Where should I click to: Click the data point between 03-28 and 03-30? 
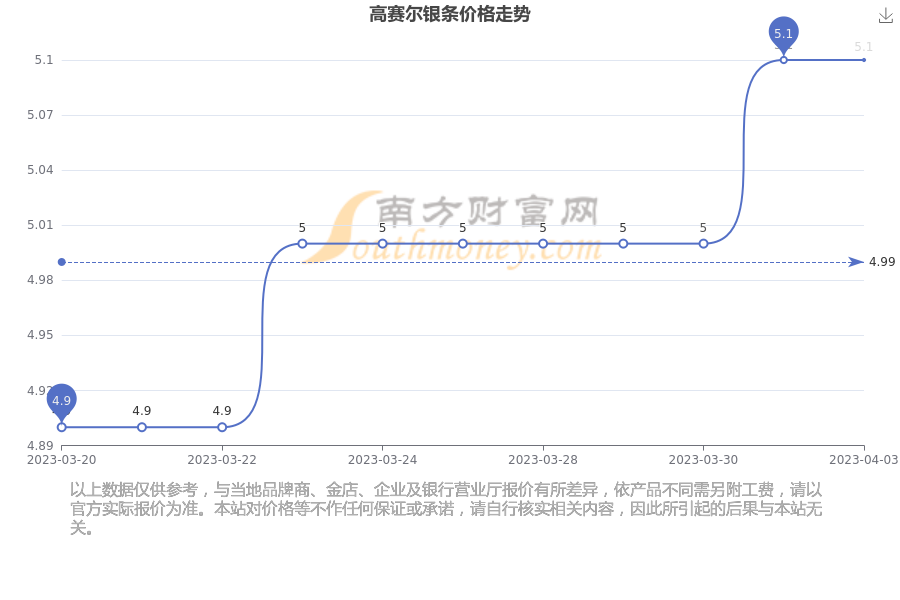(623, 243)
